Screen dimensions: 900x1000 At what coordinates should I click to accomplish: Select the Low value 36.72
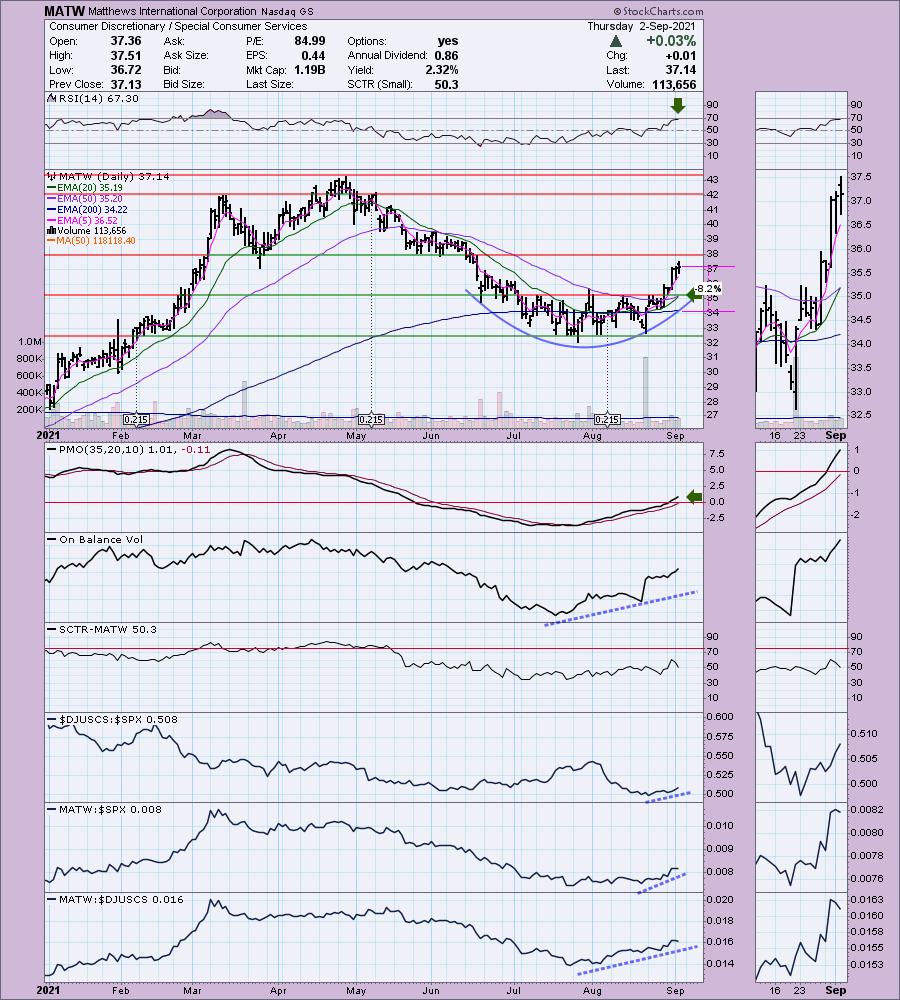[x=126, y=70]
